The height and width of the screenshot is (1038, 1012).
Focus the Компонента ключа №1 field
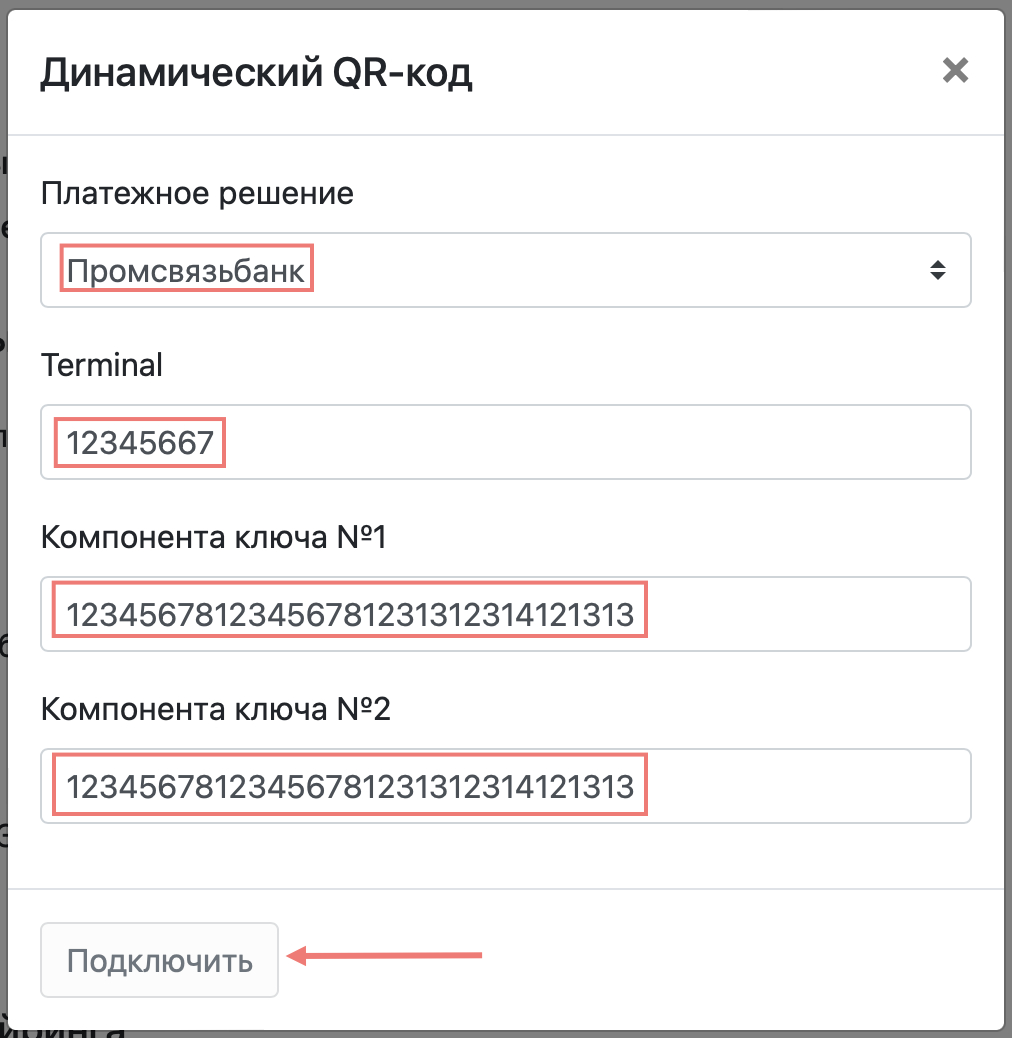[506, 614]
